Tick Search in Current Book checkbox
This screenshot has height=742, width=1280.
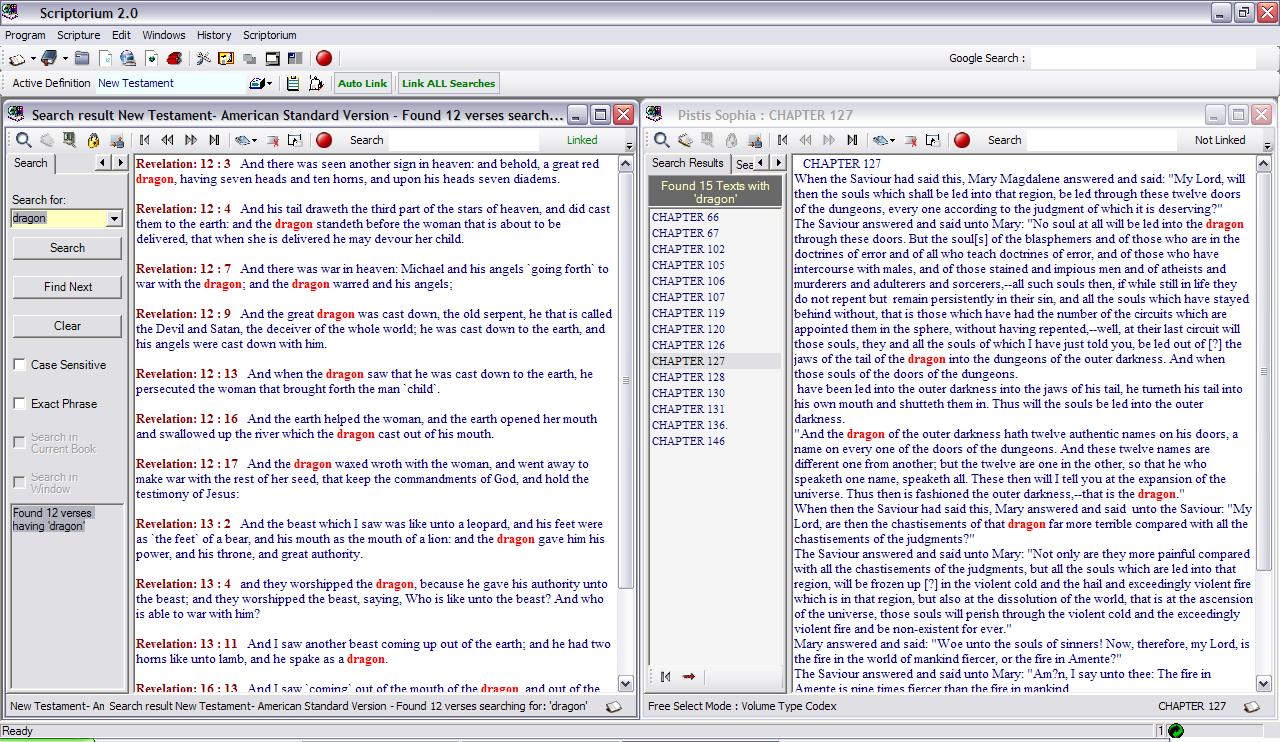point(20,442)
